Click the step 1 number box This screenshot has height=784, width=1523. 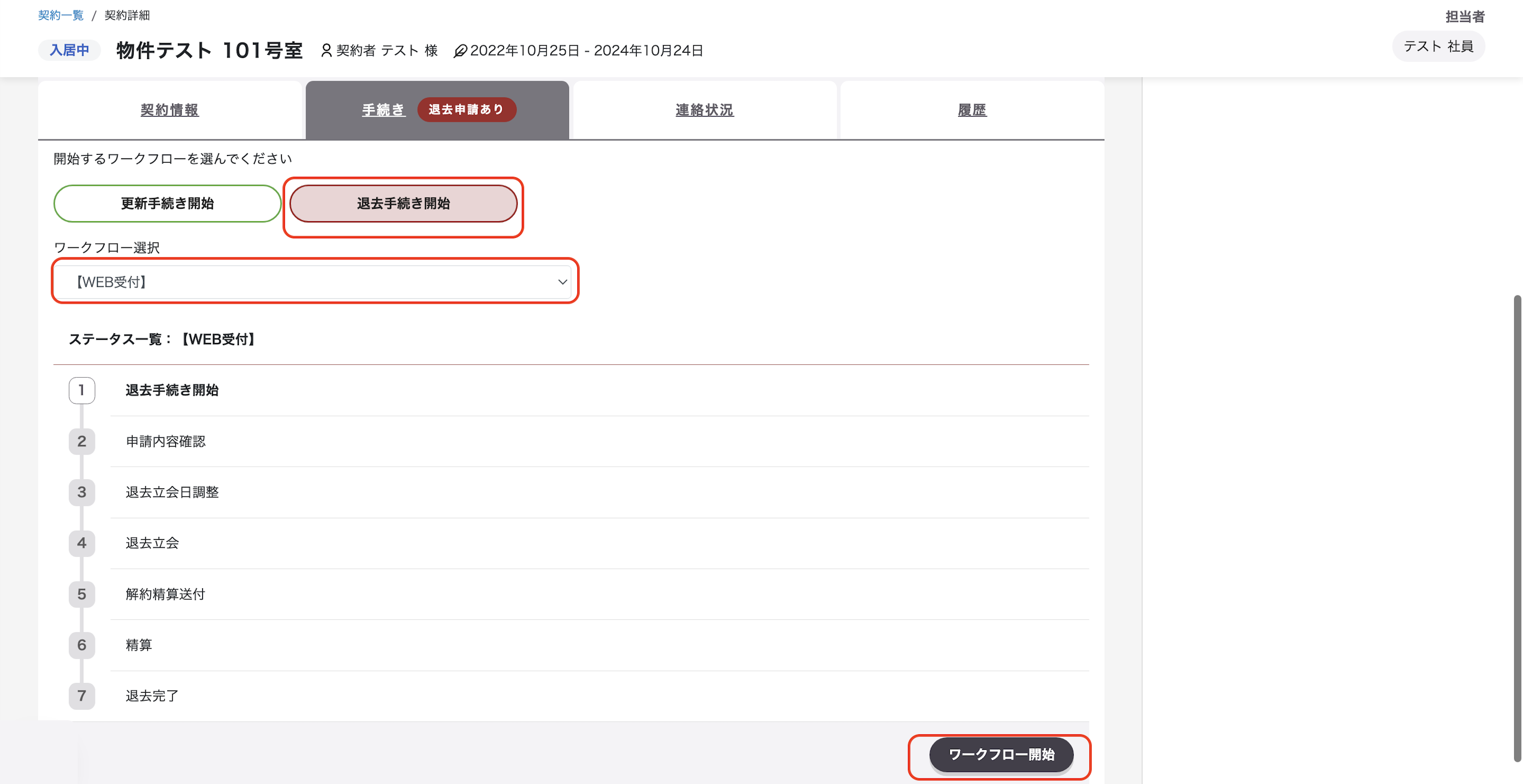click(x=81, y=390)
